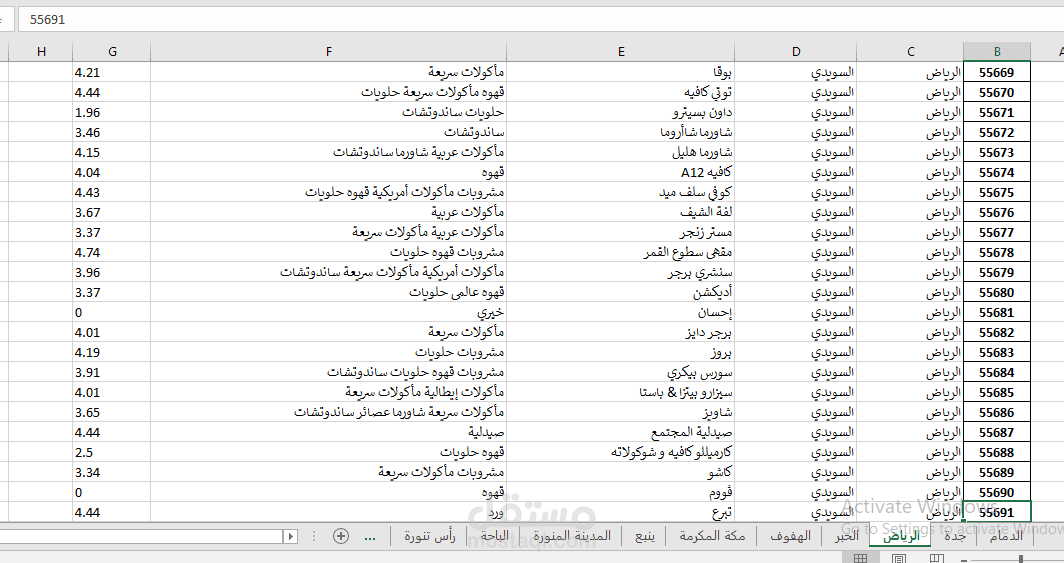Select the cell with name كاشو

[620, 472]
